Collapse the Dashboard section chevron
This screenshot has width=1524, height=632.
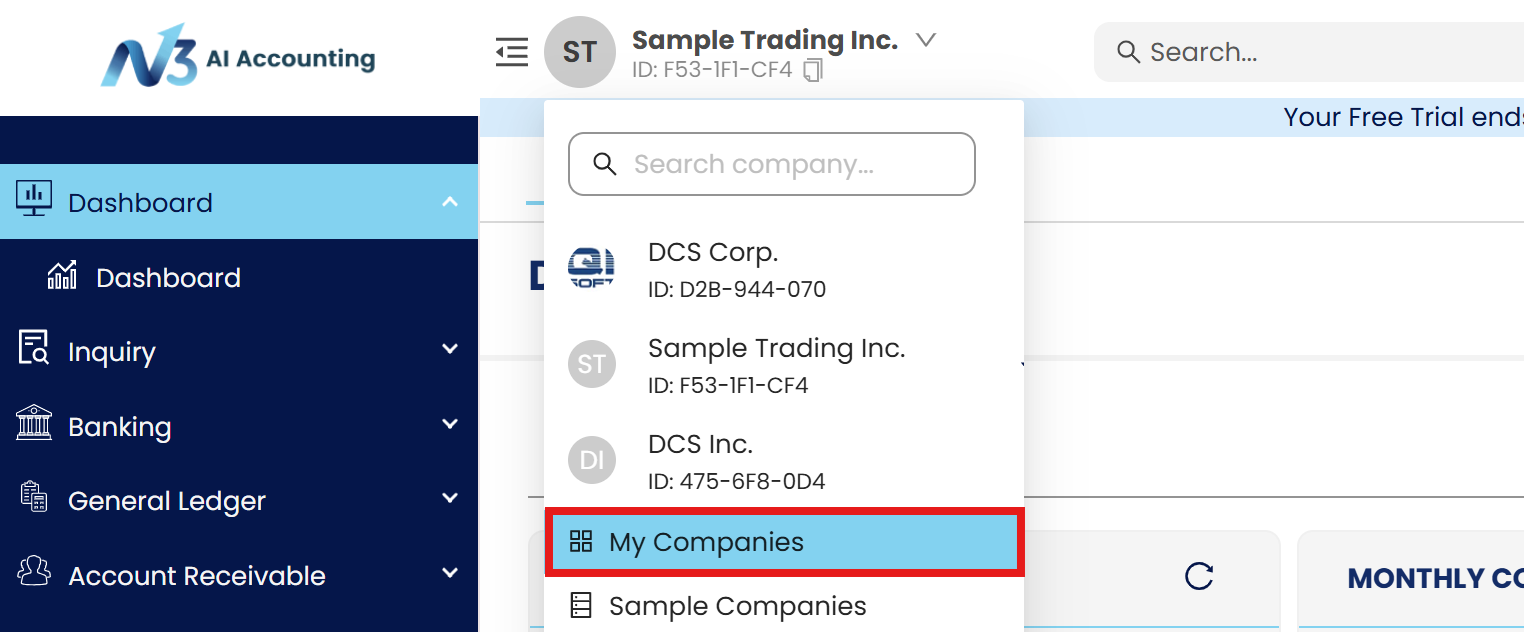point(450,202)
